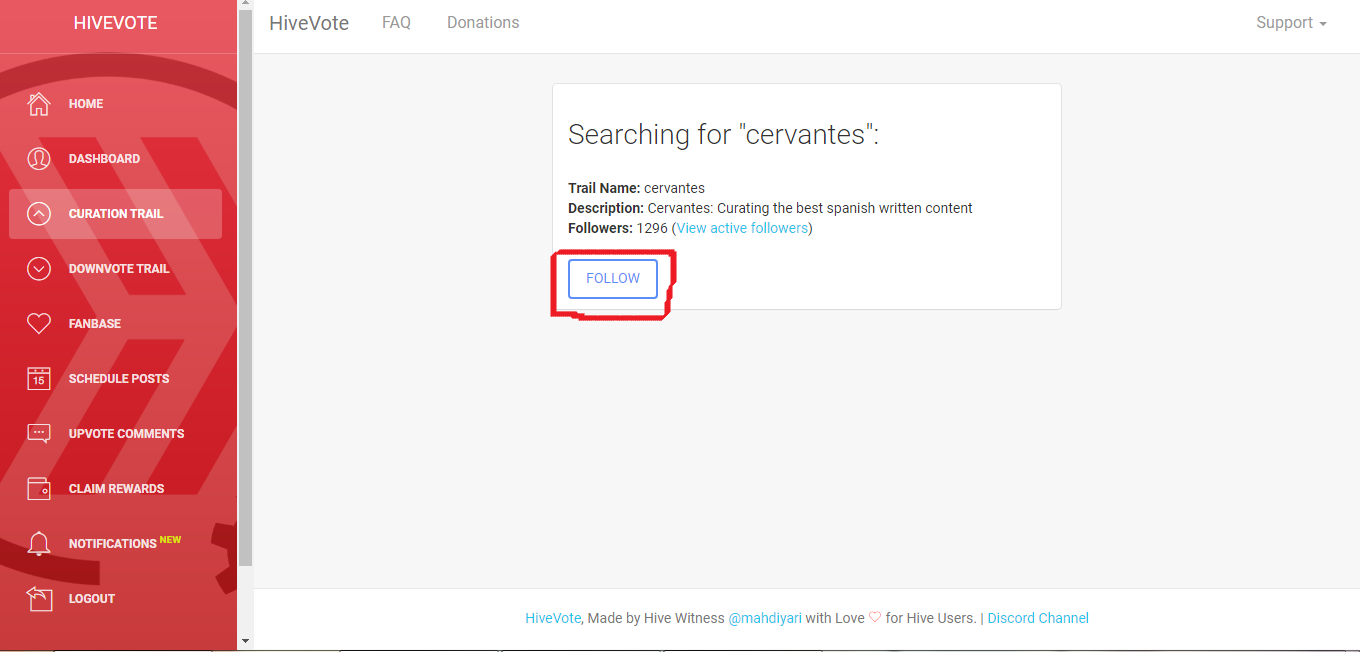Click HiveVote link in footer

pos(553,618)
